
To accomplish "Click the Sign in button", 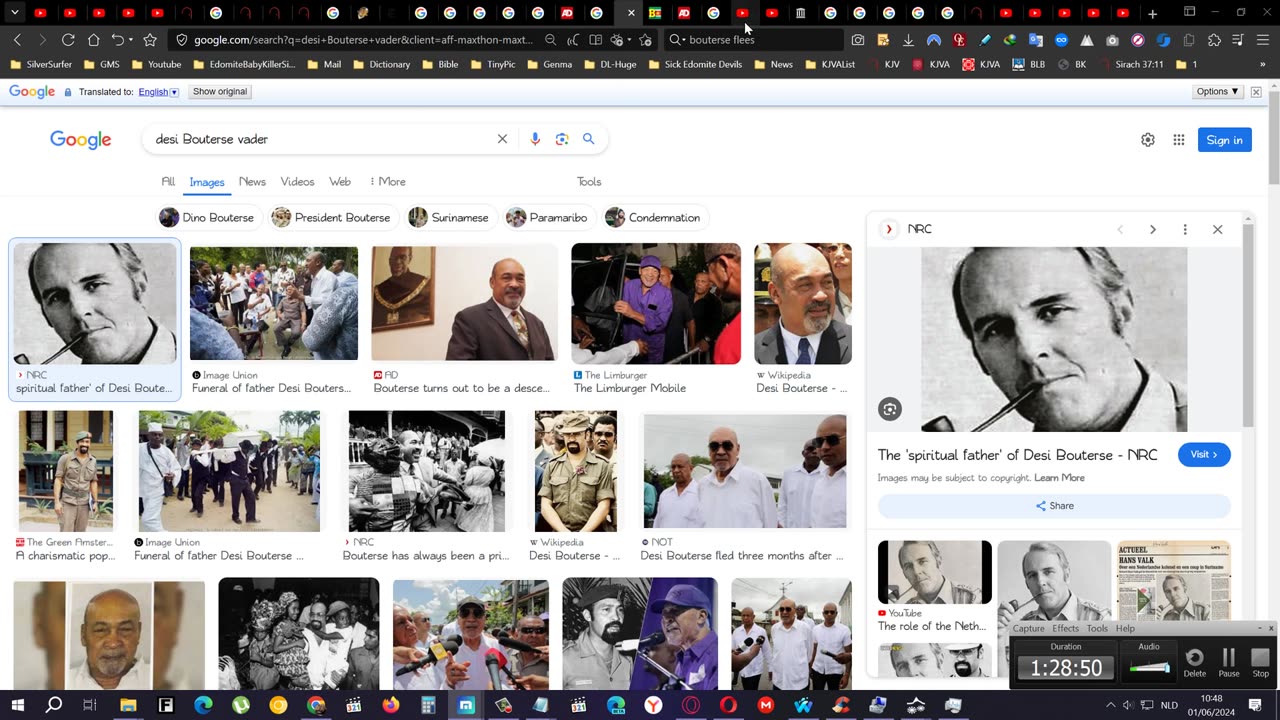I will (1224, 140).
